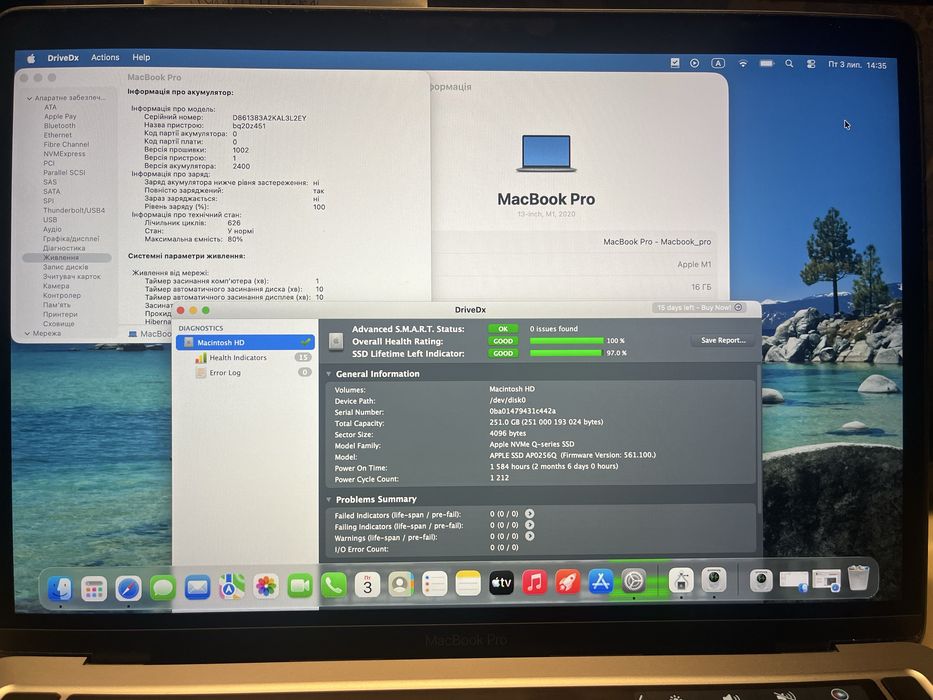
Task: Collapse 'Апаратне забезпеч...' tree group
Action: 29,98
